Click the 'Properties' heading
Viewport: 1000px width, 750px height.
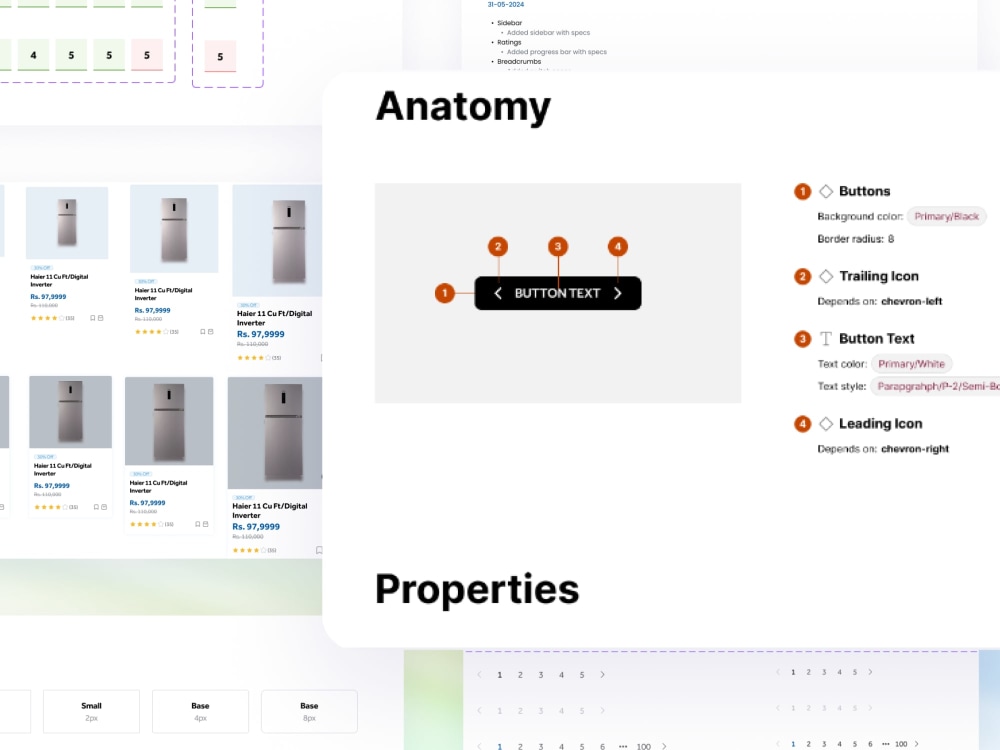[477, 589]
